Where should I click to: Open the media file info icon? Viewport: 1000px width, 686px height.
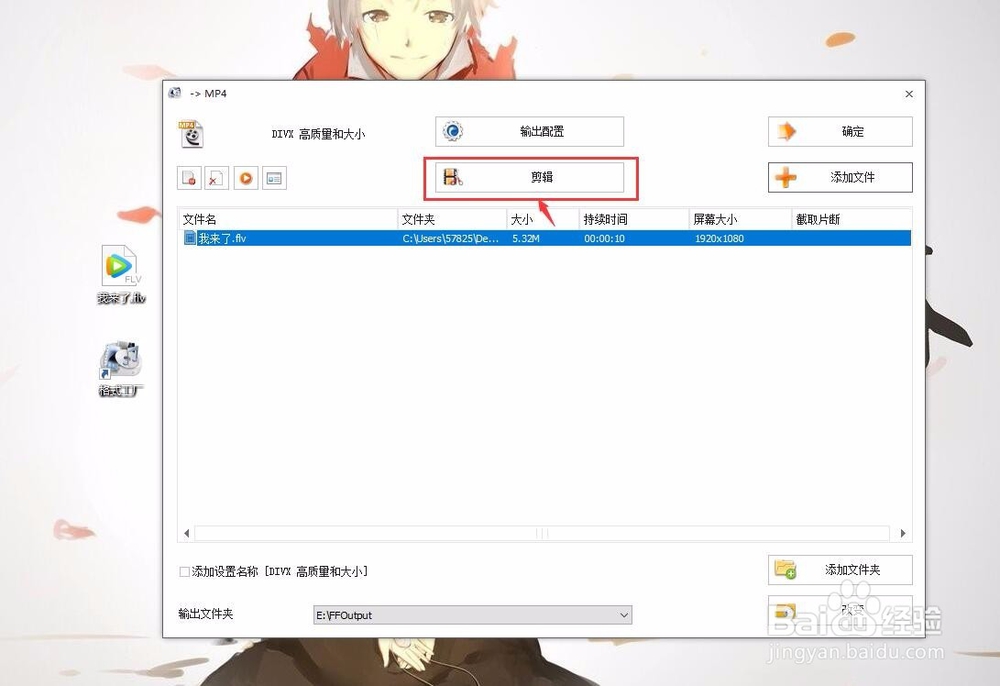coord(274,178)
